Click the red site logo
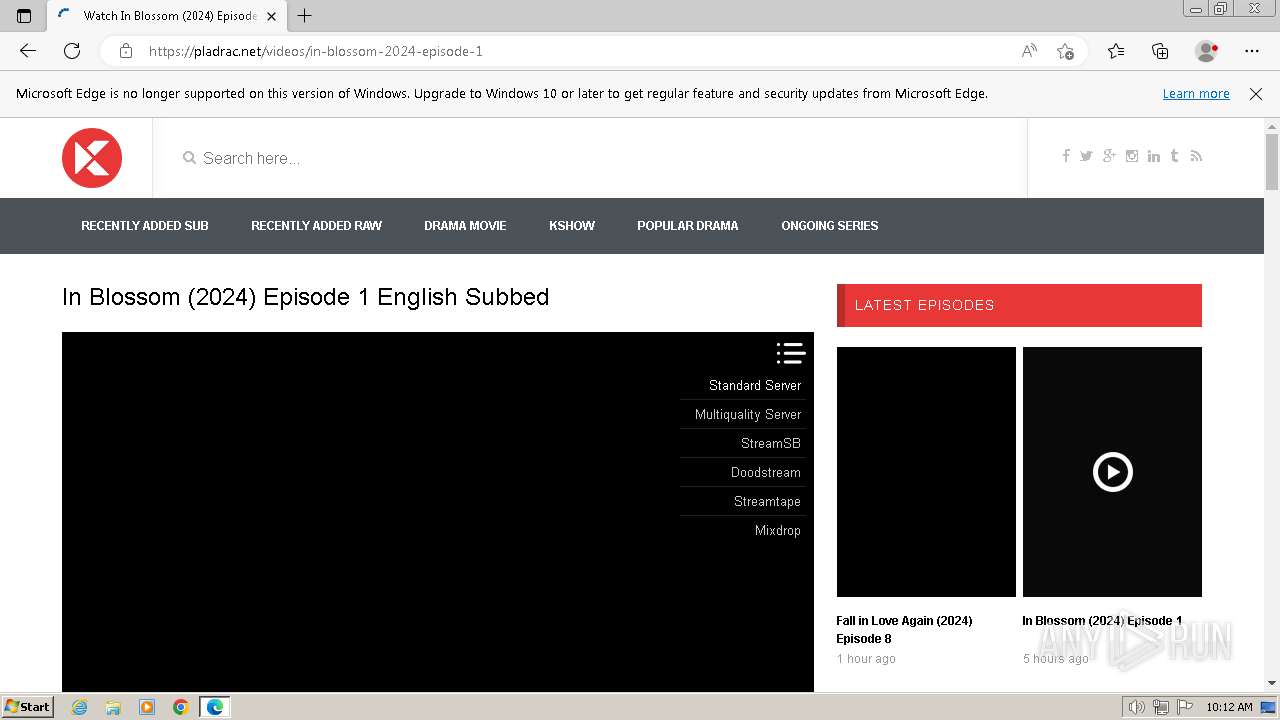This screenshot has height=720, width=1280. point(92,158)
